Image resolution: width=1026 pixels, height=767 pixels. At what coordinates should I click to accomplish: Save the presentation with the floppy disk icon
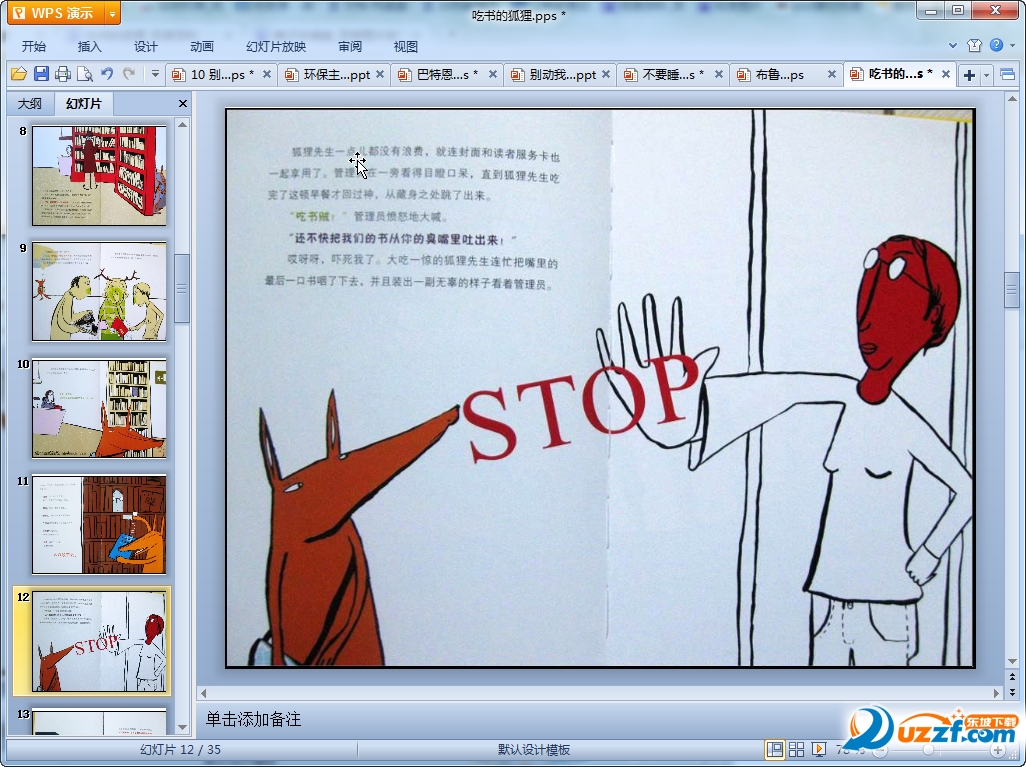tap(41, 74)
